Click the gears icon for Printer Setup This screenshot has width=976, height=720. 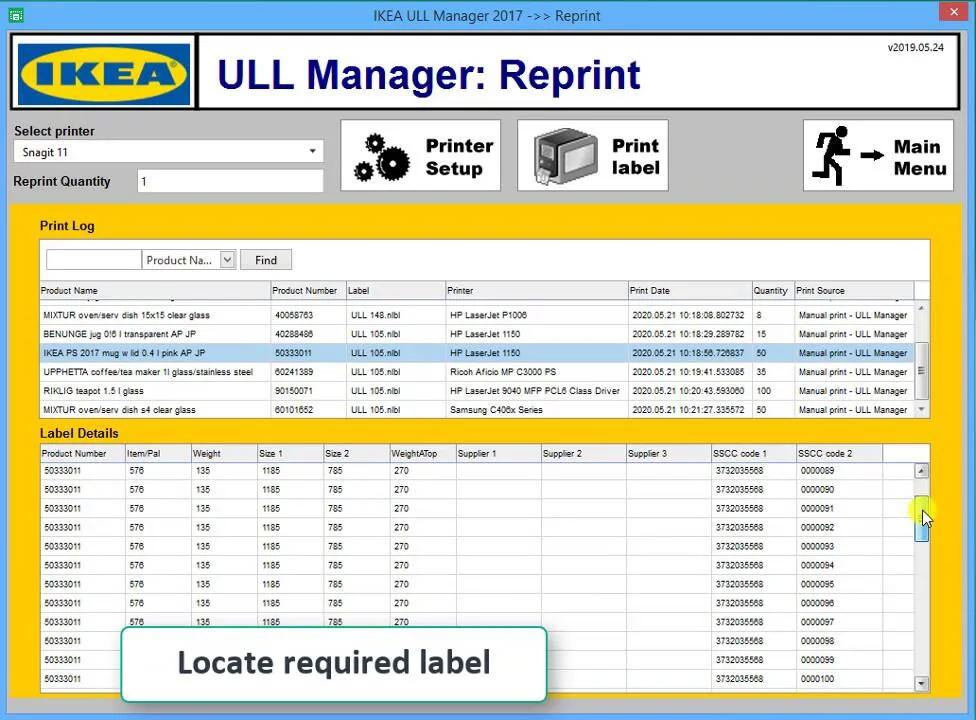click(x=382, y=157)
